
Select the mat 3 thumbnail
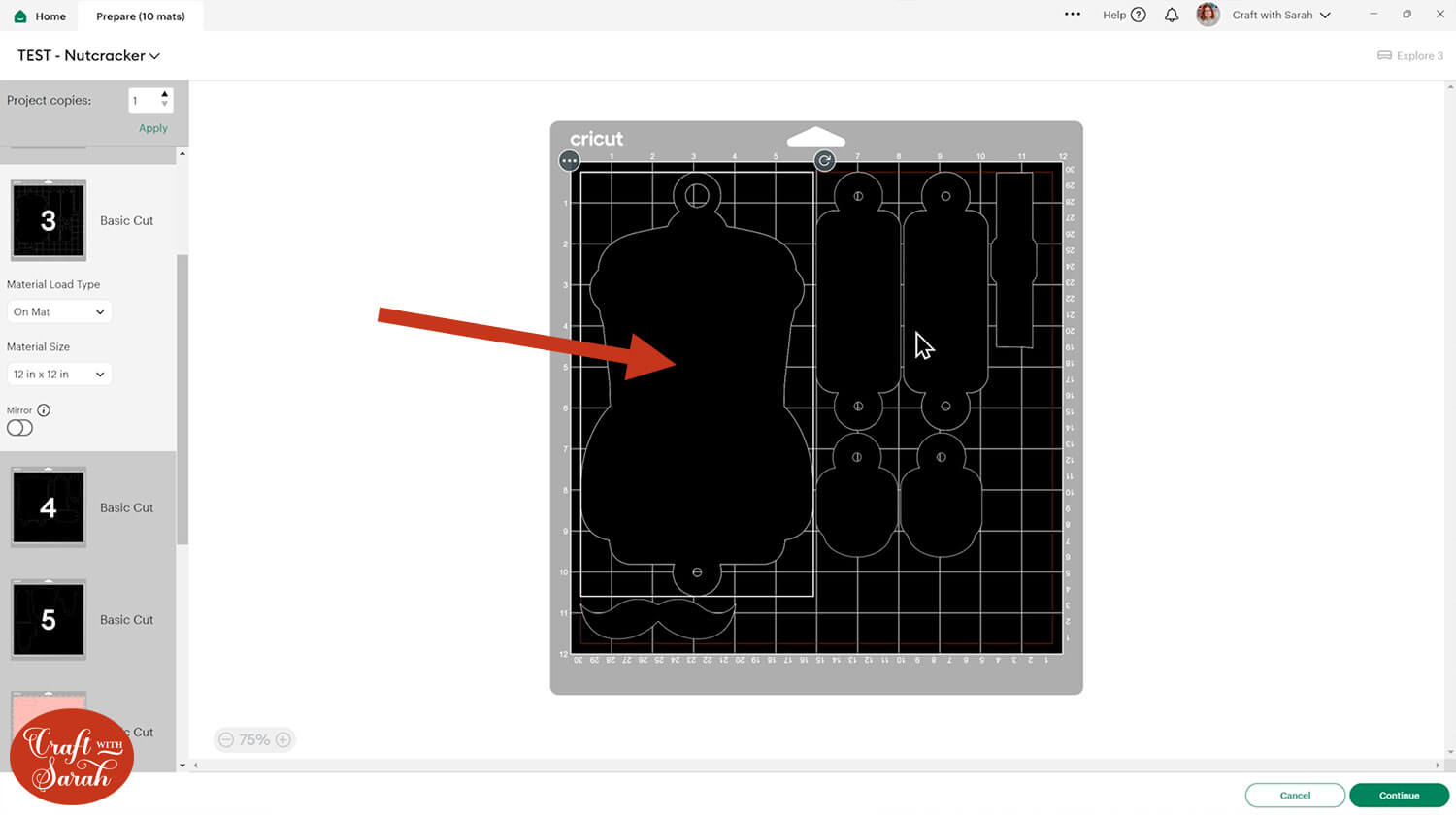click(49, 220)
